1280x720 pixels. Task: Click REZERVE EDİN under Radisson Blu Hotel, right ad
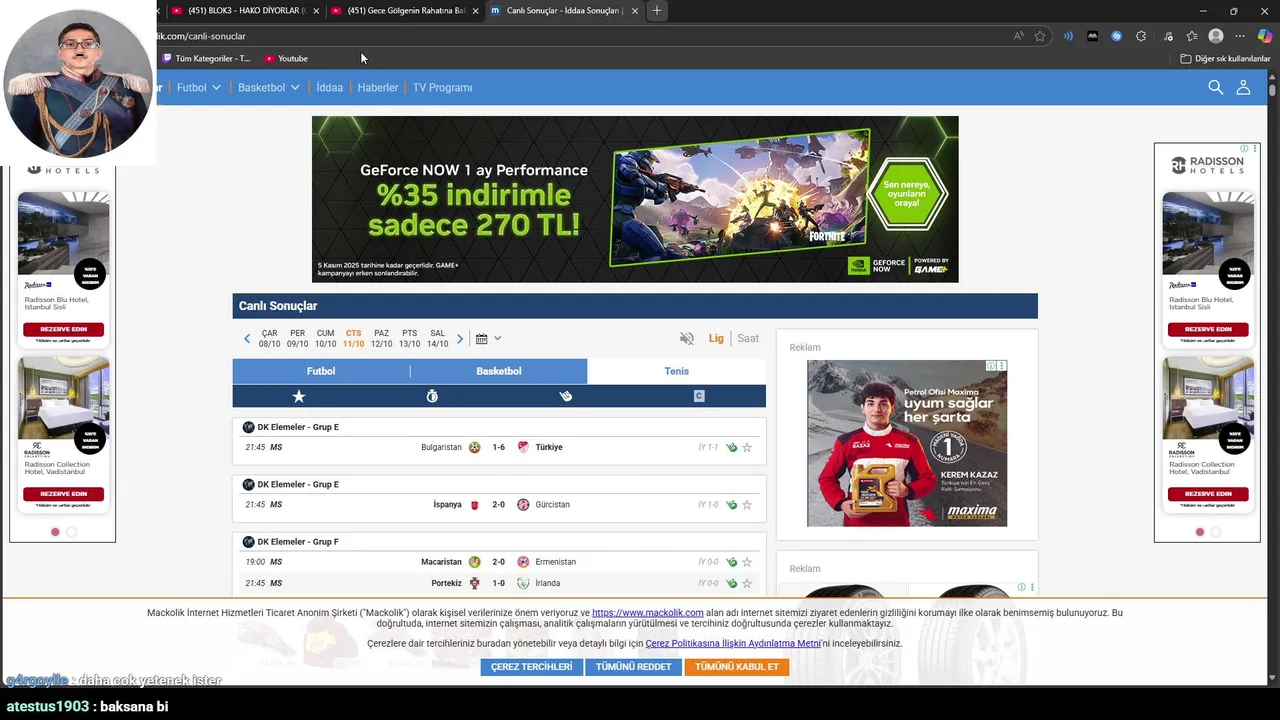[x=1208, y=329]
